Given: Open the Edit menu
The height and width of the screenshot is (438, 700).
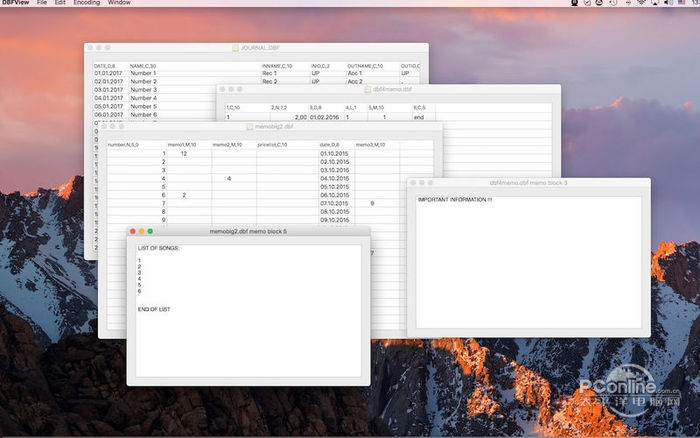Looking at the screenshot, I should 60,3.
